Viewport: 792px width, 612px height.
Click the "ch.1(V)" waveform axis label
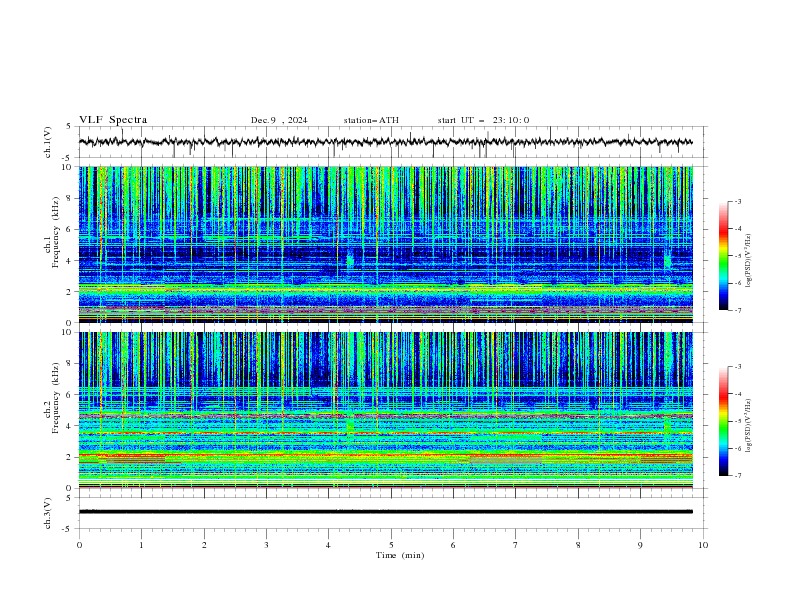48,142
